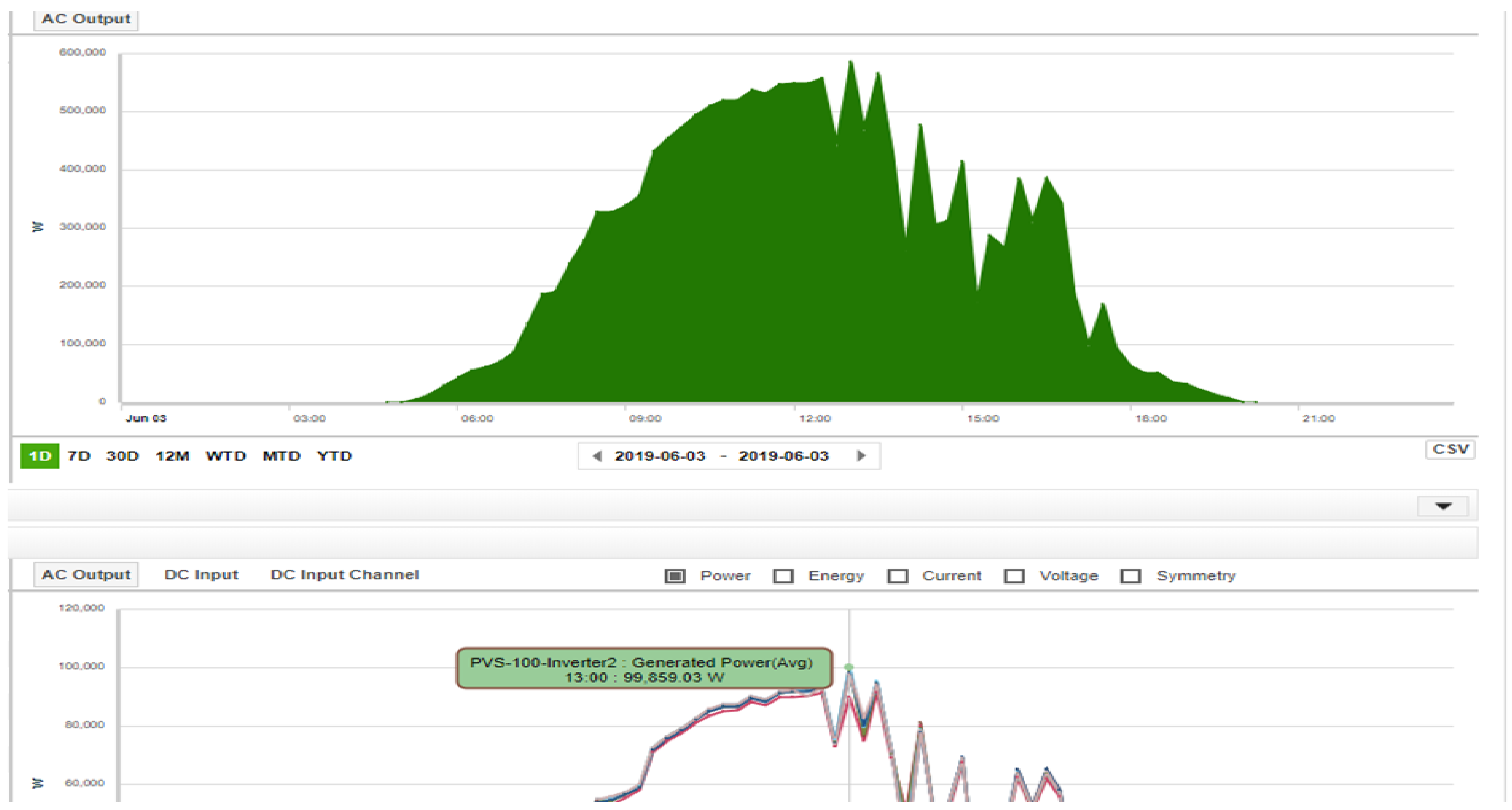Image resolution: width=1512 pixels, height=810 pixels.
Task: Expand the collapsed panel dropdown arrow
Action: click(x=1443, y=506)
